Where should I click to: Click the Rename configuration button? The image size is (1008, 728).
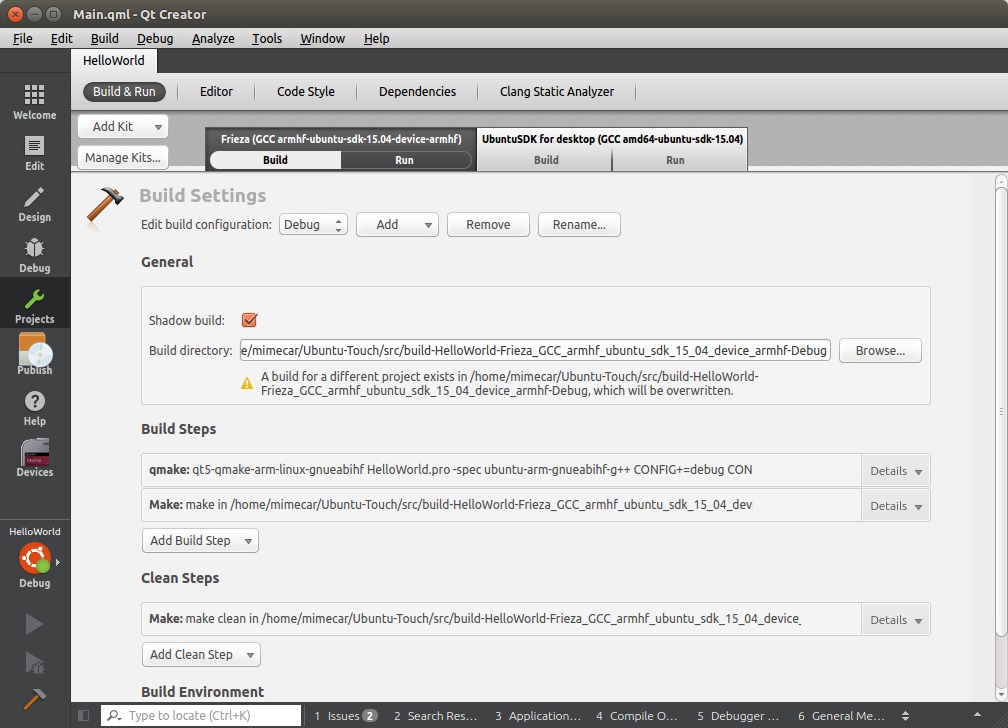pos(579,224)
